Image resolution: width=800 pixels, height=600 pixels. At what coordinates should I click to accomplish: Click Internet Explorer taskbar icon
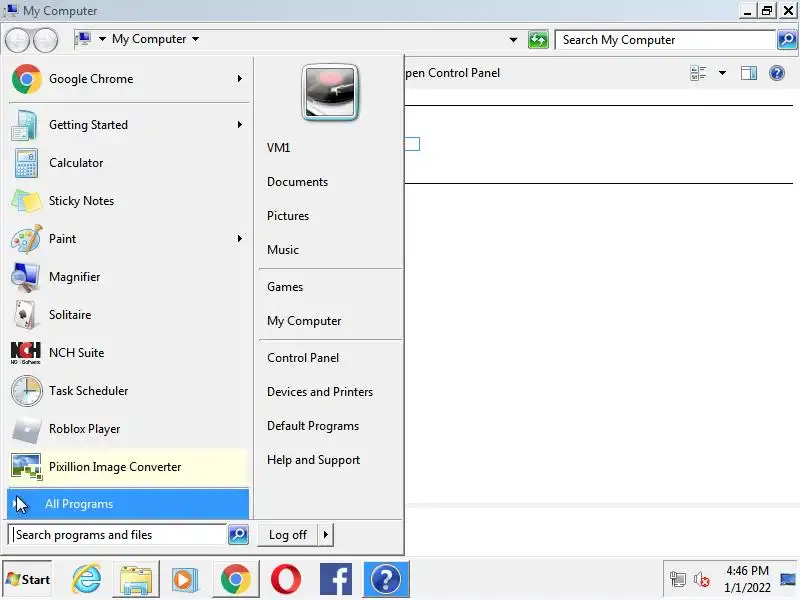coord(87,579)
